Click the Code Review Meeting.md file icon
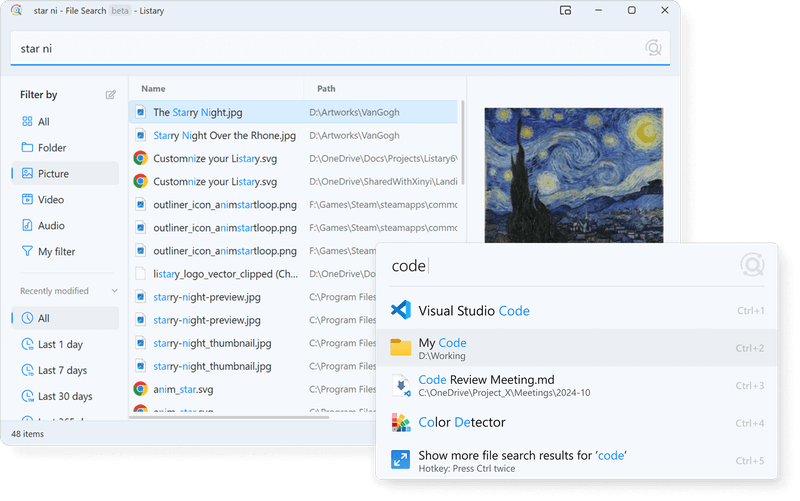 click(x=401, y=386)
